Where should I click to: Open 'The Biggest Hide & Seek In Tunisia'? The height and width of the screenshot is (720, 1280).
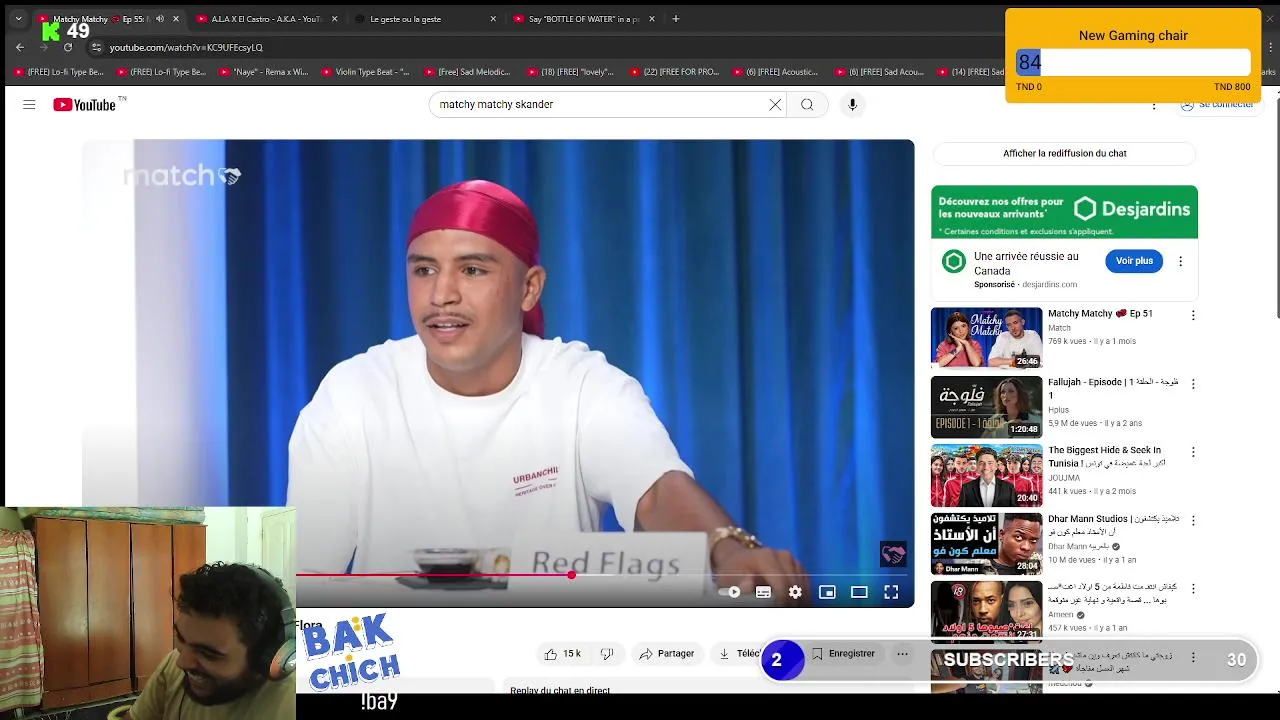986,475
